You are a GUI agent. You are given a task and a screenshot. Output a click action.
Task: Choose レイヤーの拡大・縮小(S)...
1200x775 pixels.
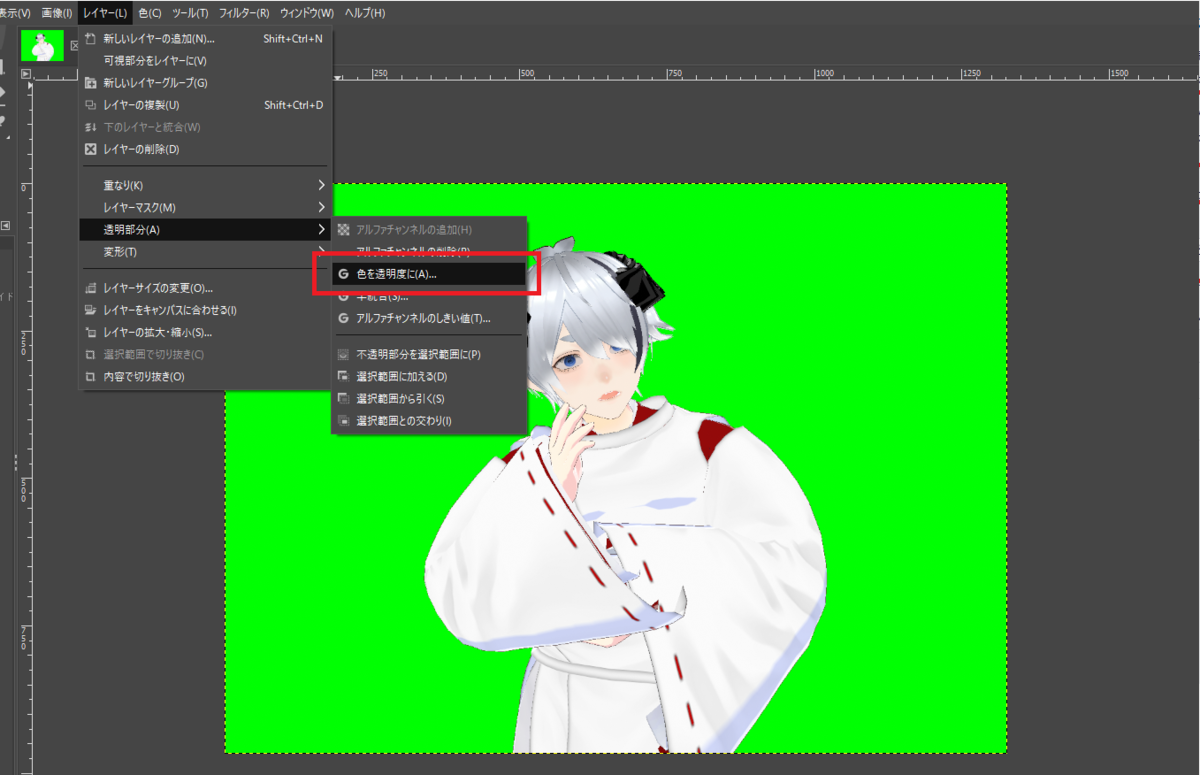click(205, 332)
